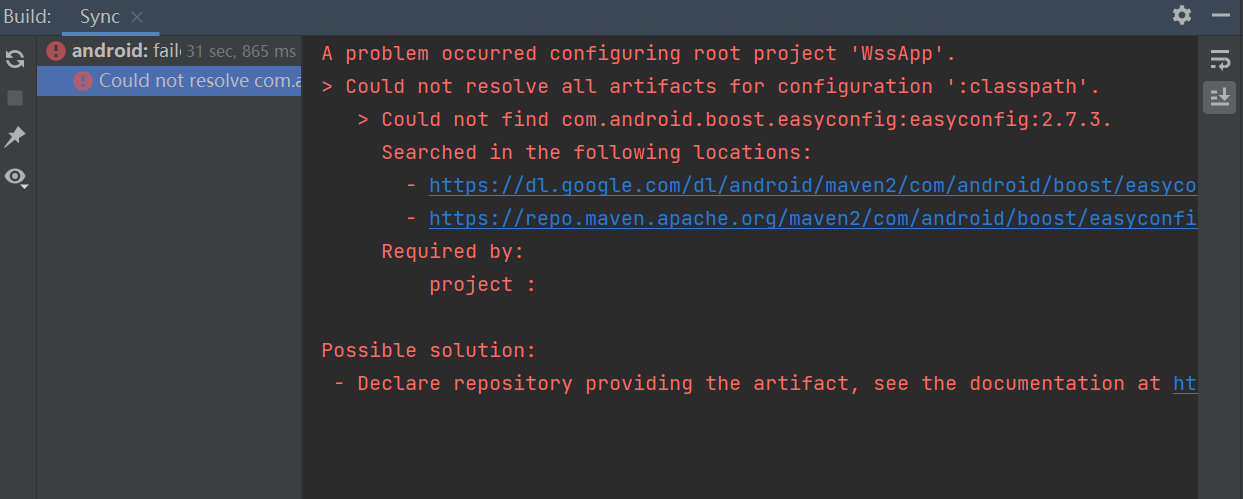Open the repo.maven.apache.org link
The height and width of the screenshot is (499, 1243).
[813, 219]
